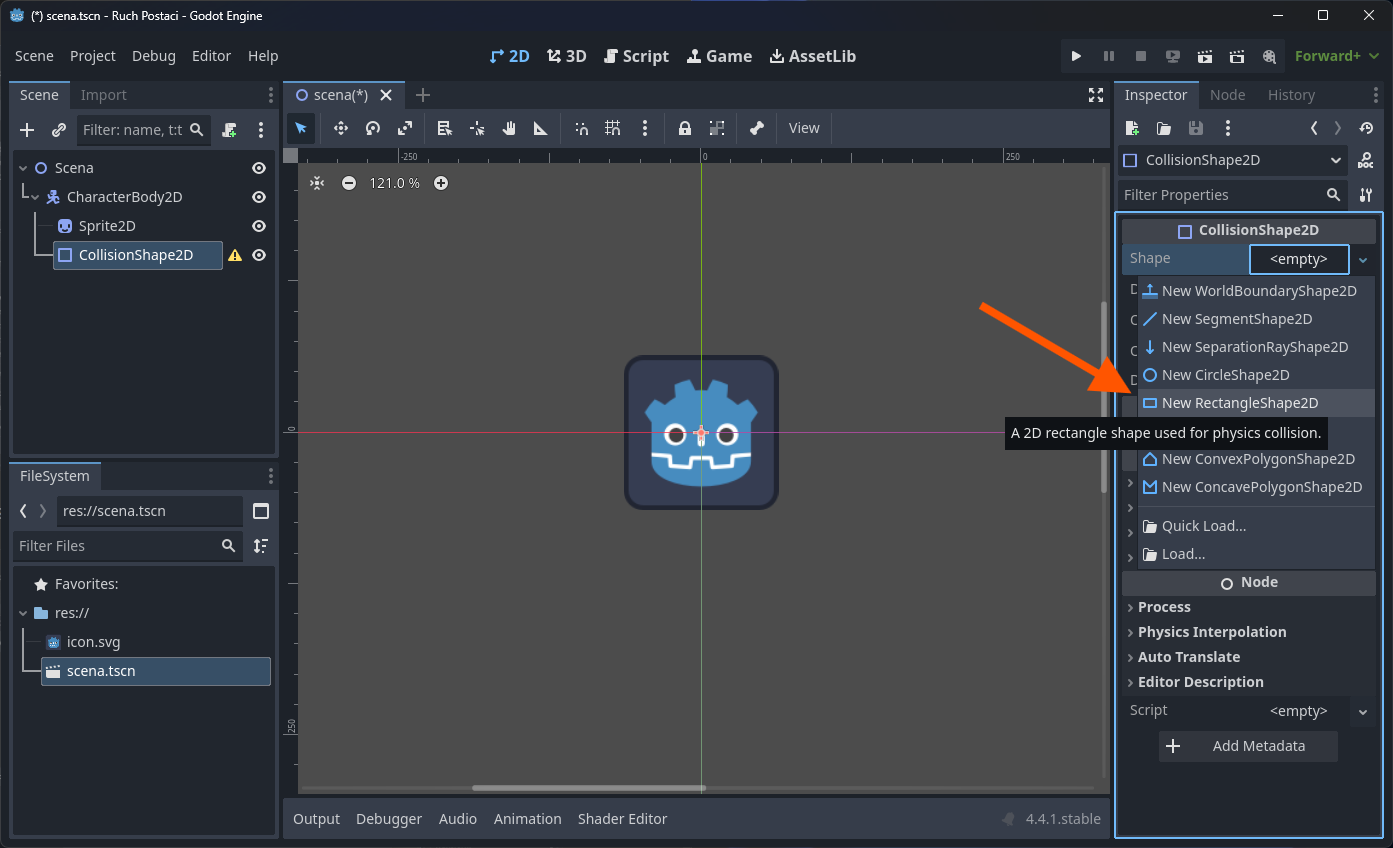This screenshot has height=848, width=1393.
Task: Choose New CircleShape2D from the shape list
Action: [x=1257, y=375]
